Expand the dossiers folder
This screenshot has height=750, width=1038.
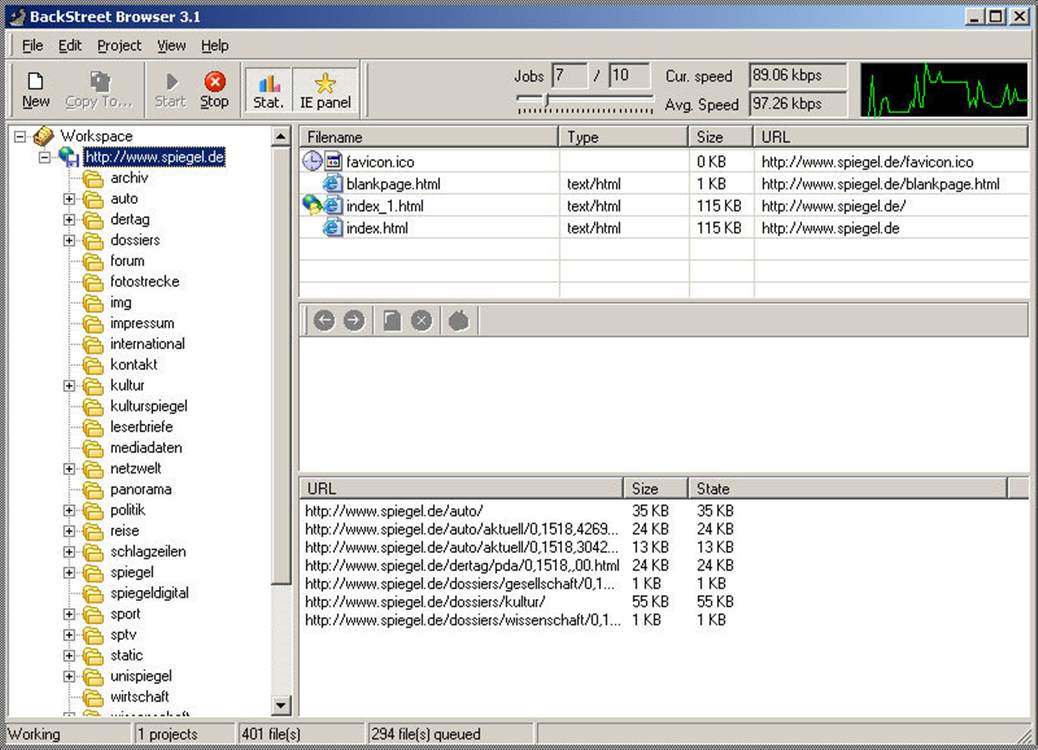click(69, 240)
